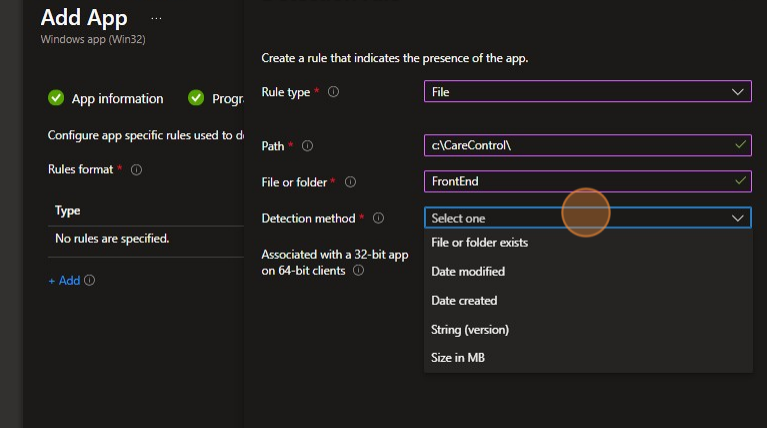The image size is (767, 428).
Task: Open the Add App ellipsis menu
Action: [157, 18]
